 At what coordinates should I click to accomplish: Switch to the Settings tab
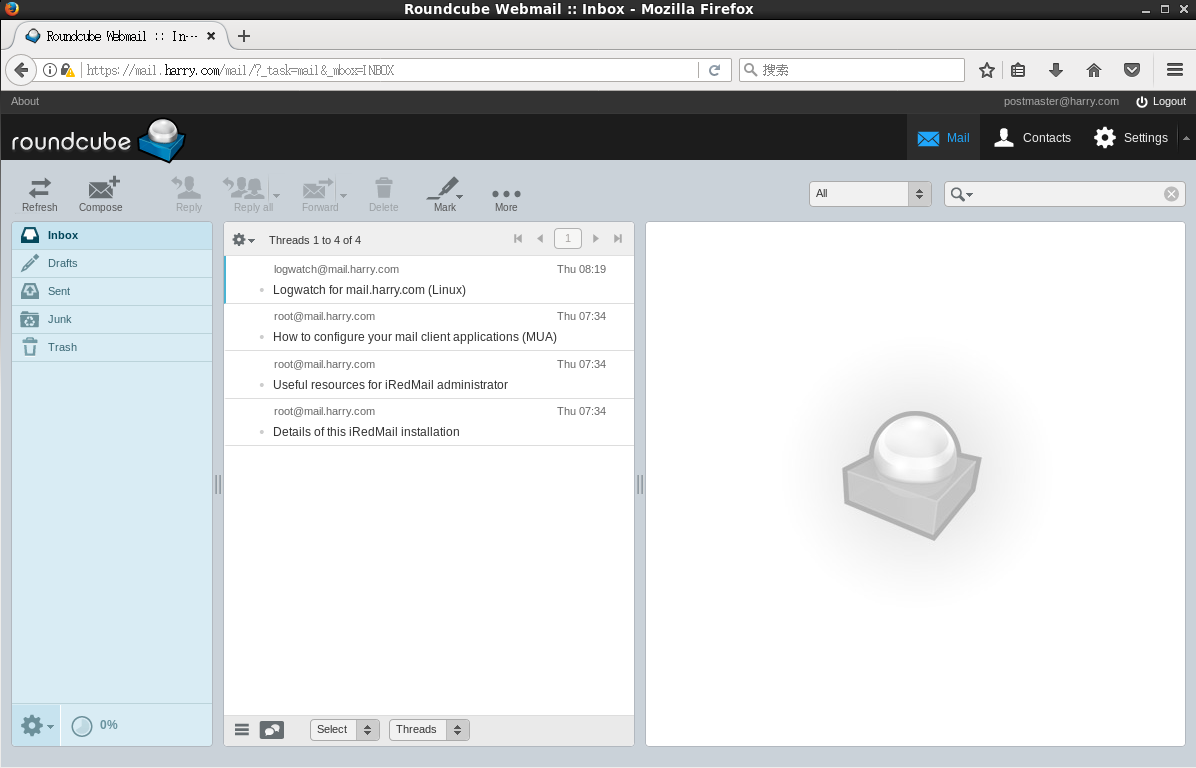pos(1130,138)
